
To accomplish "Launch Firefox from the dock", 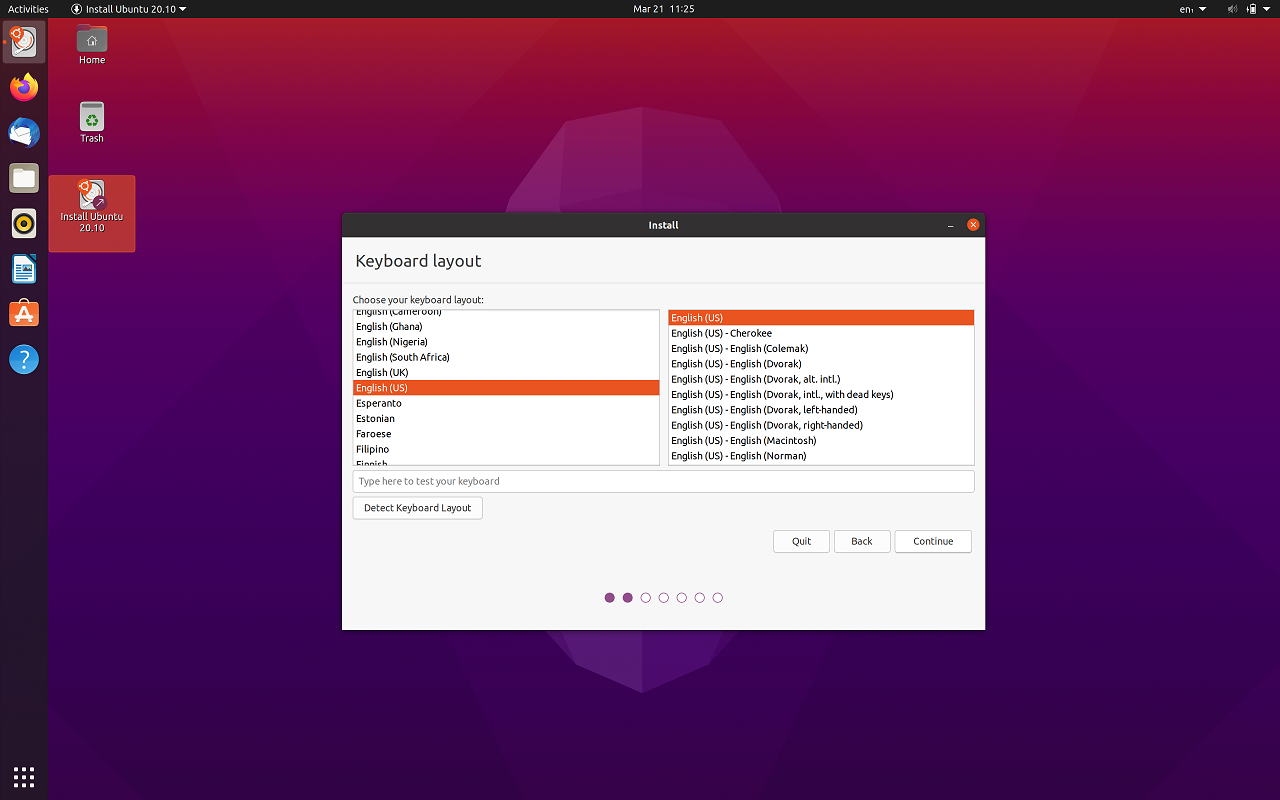I will coord(24,87).
